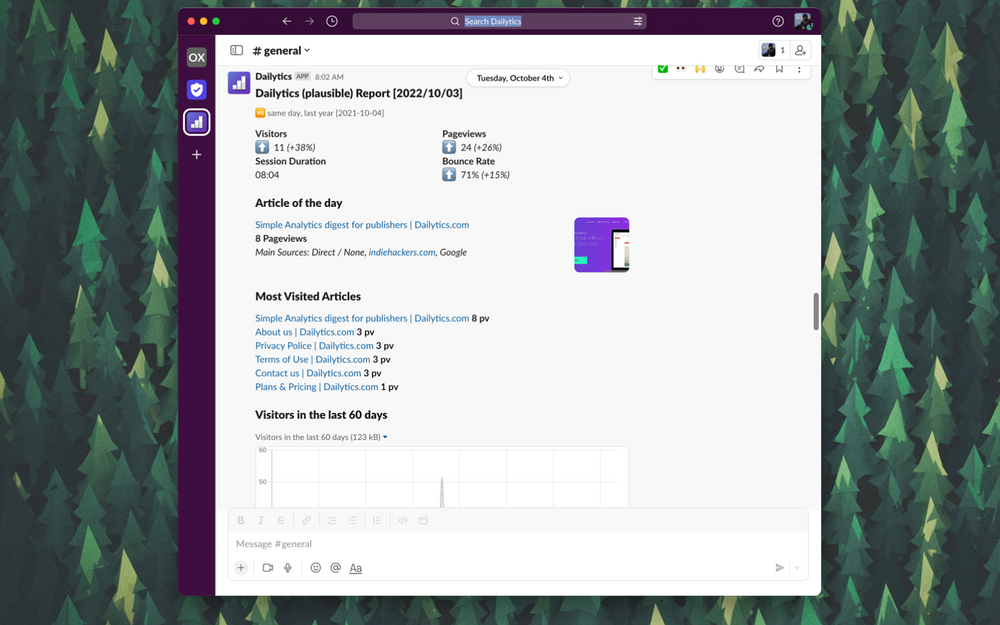Add people to the channel
Image resolution: width=1000 pixels, height=625 pixels.
click(800, 50)
